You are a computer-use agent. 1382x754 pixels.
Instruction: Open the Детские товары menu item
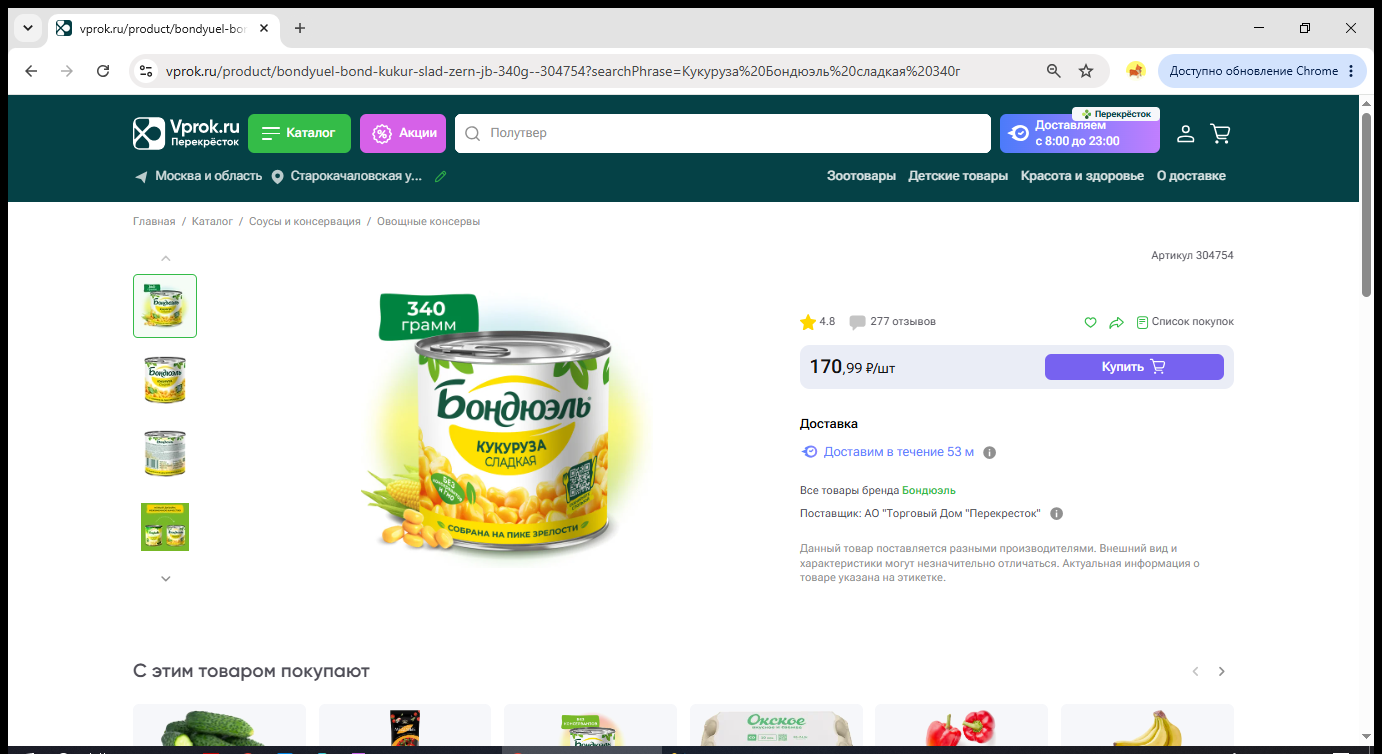(958, 176)
